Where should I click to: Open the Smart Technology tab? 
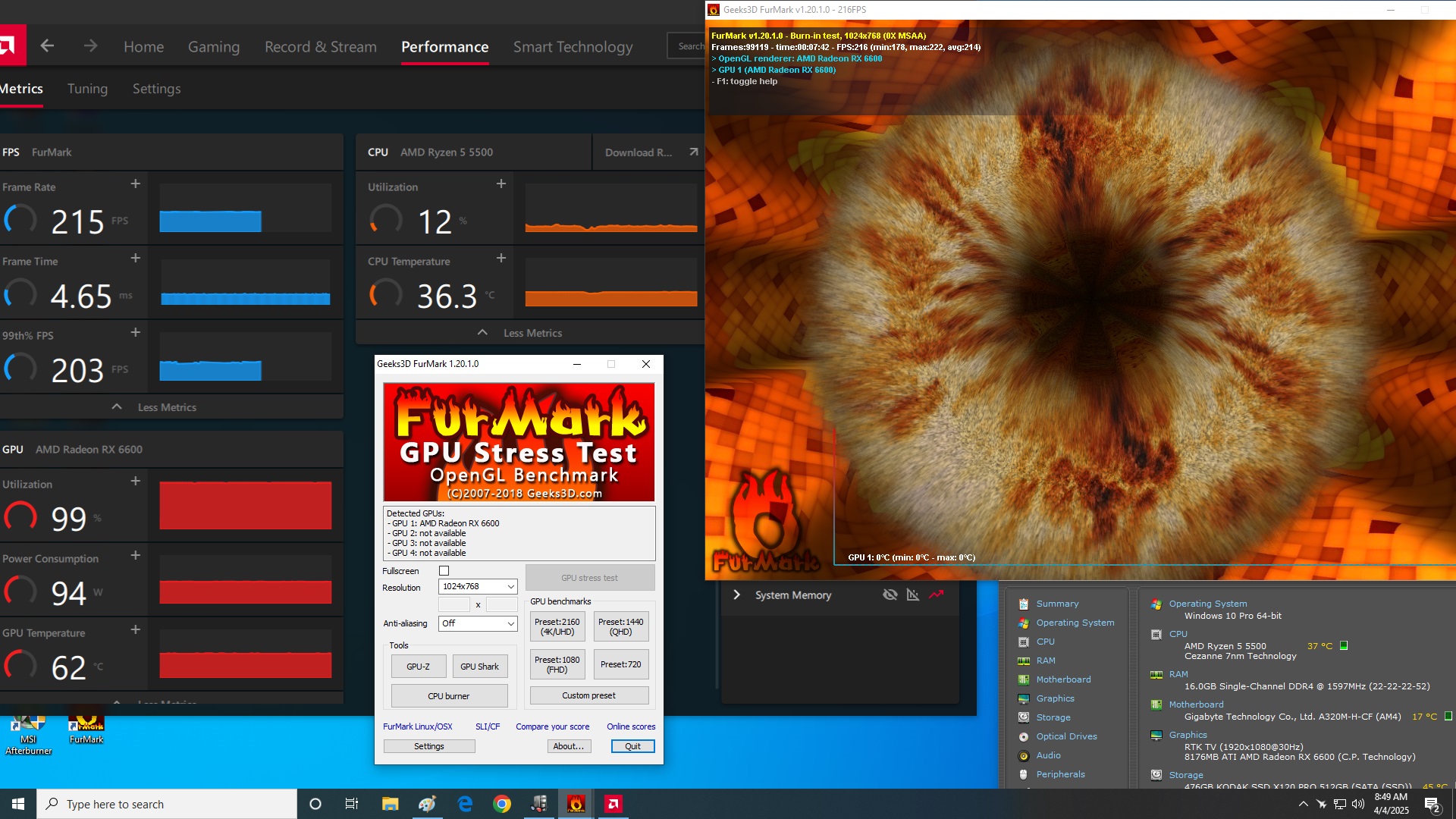point(573,46)
